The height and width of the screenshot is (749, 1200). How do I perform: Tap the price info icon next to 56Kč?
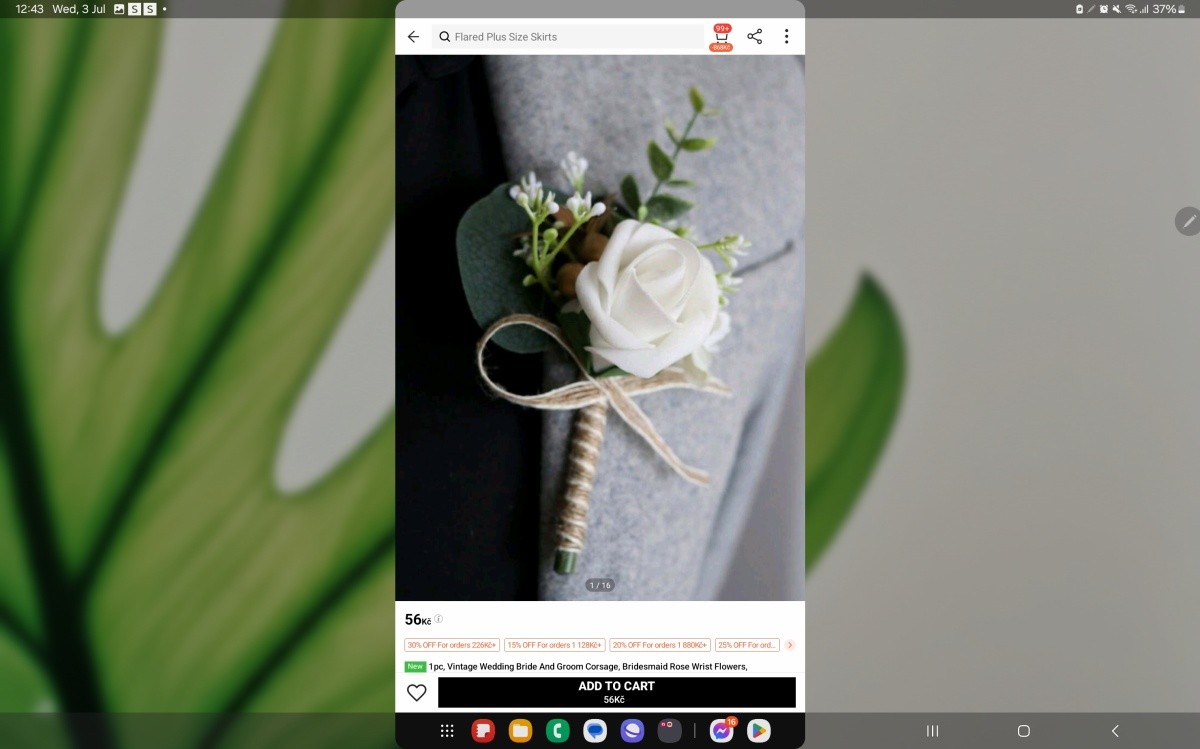[x=438, y=619]
